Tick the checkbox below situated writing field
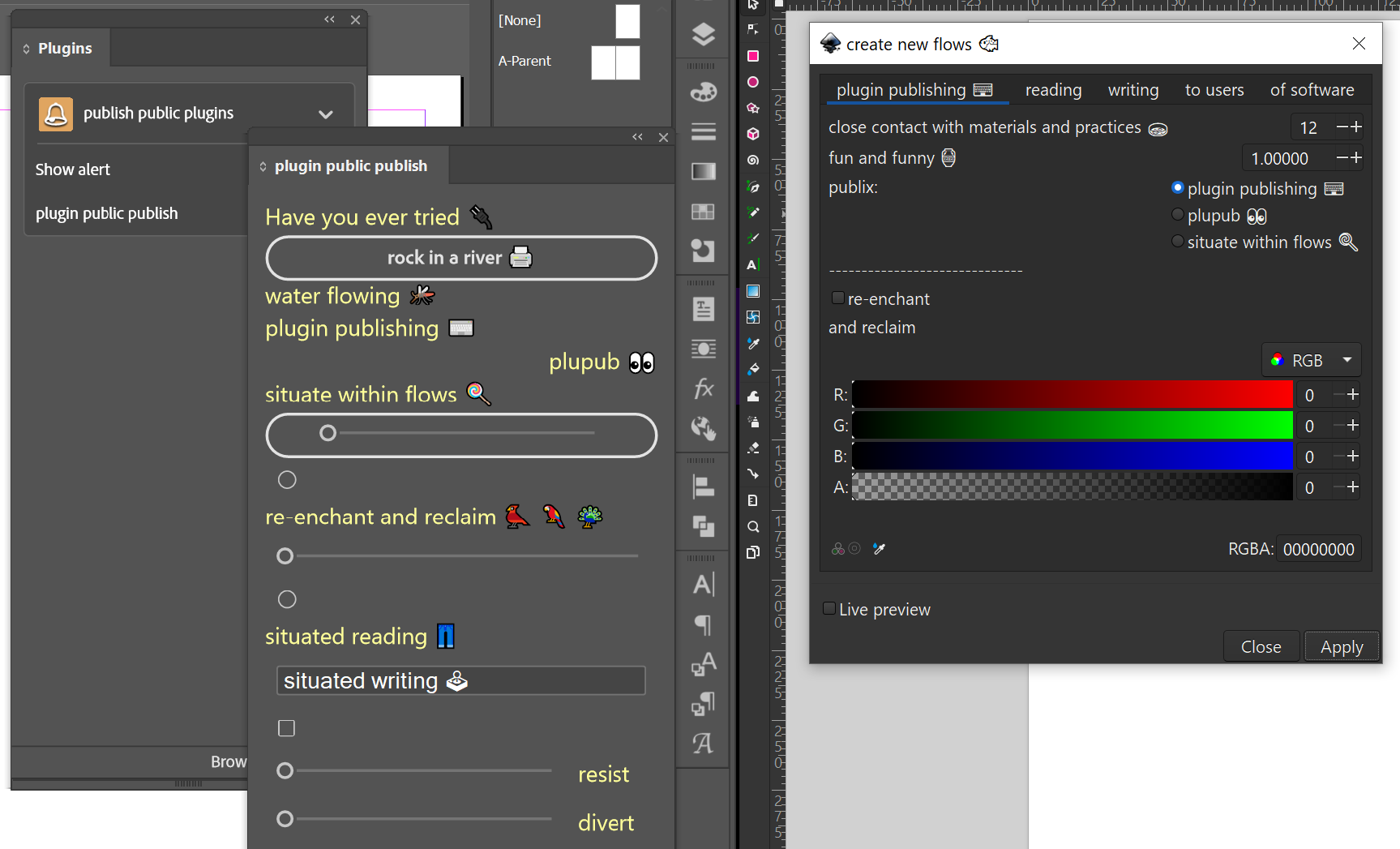 point(286,728)
